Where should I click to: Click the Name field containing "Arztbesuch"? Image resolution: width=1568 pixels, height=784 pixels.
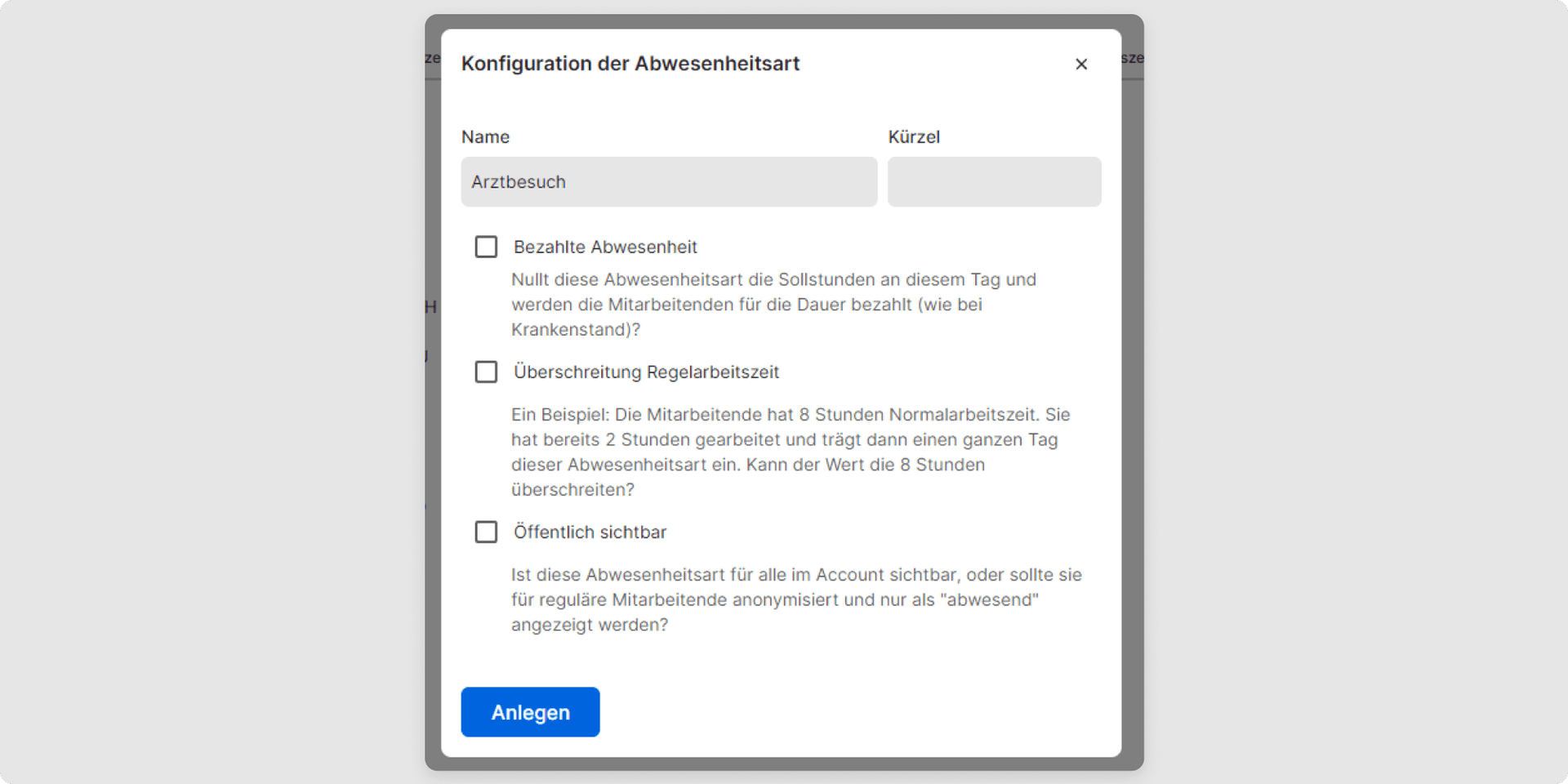668,181
